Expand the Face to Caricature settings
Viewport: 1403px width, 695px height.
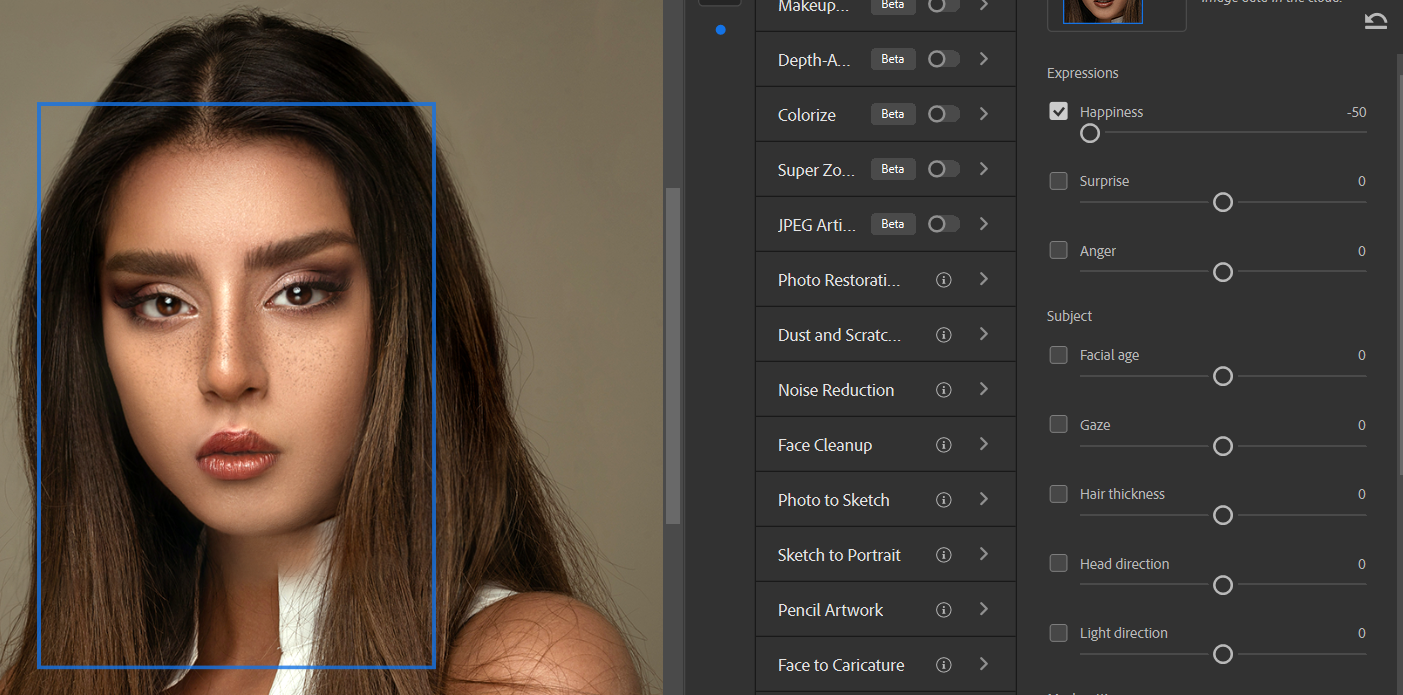[x=984, y=664]
